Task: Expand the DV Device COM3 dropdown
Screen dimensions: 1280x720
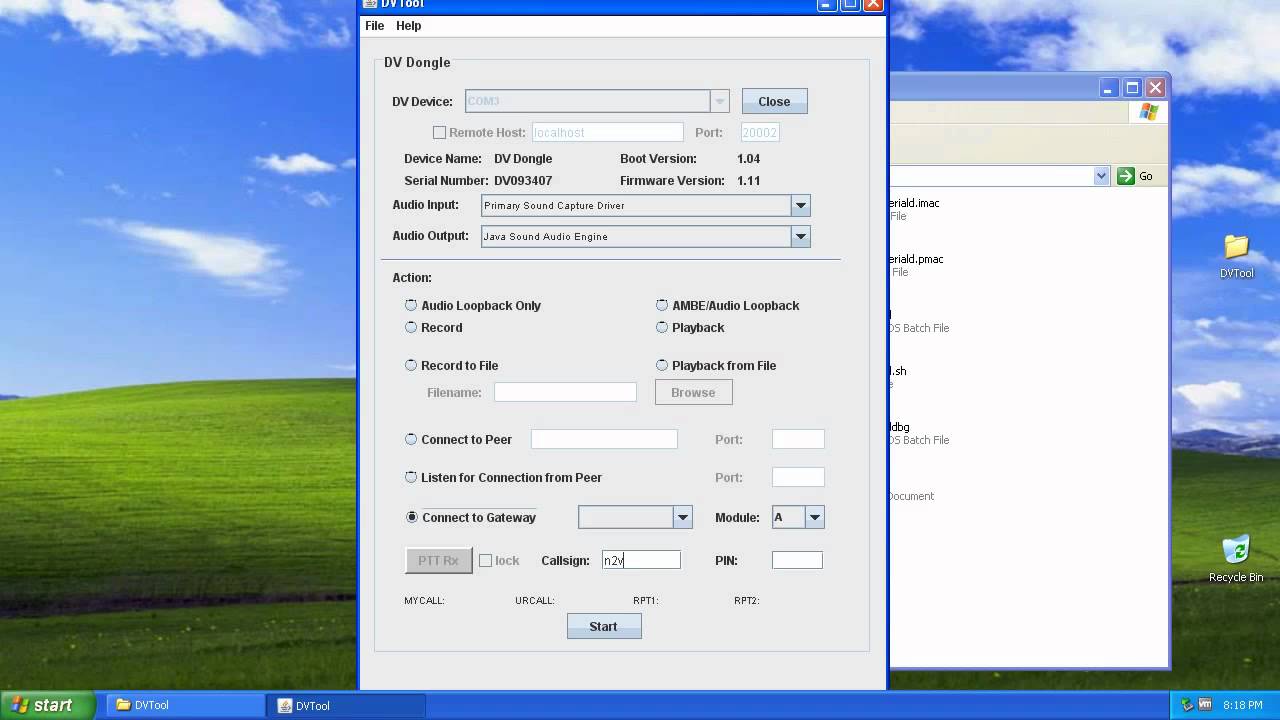Action: (x=719, y=101)
